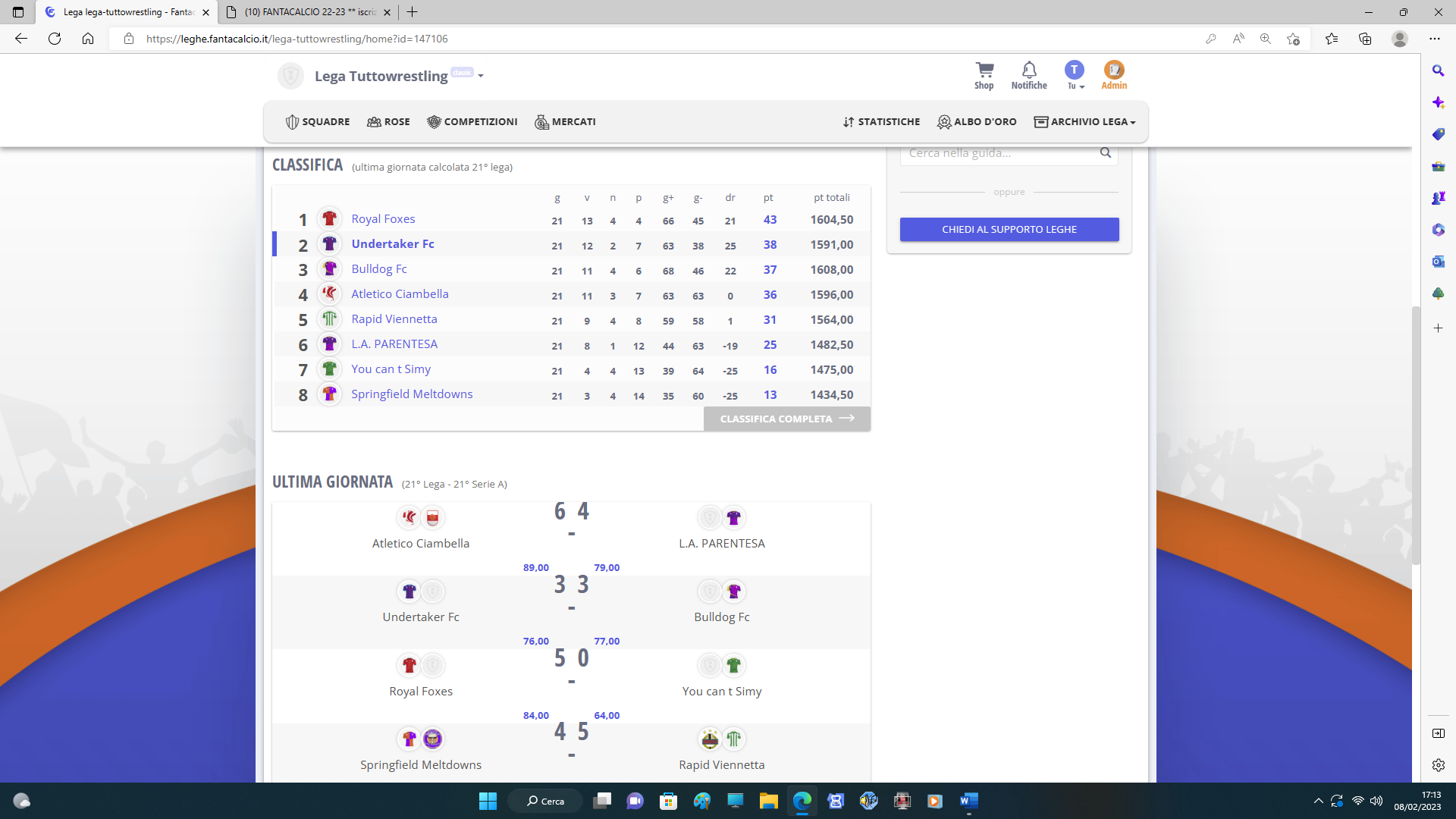Click the guide search magnifier icon
Screen dimensions: 1456x819
tap(1106, 153)
